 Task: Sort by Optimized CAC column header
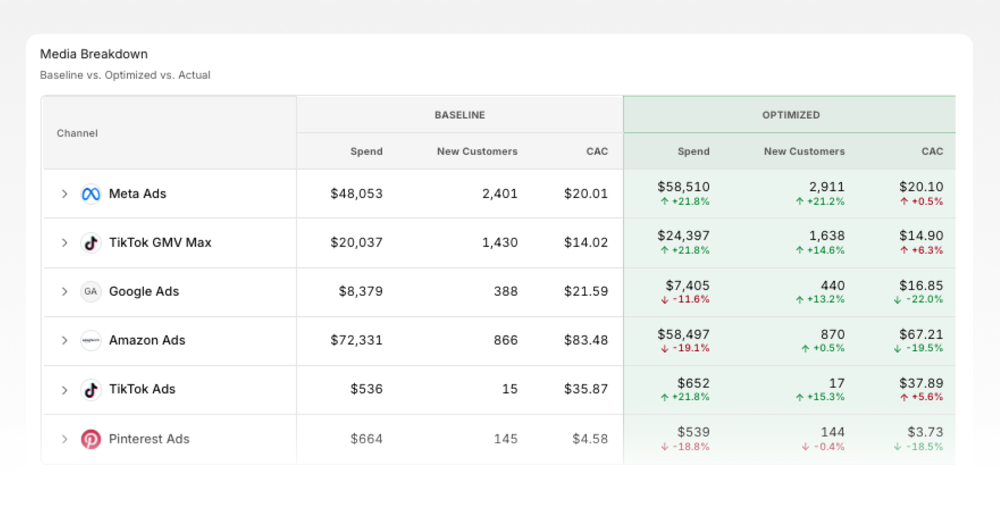tap(932, 151)
